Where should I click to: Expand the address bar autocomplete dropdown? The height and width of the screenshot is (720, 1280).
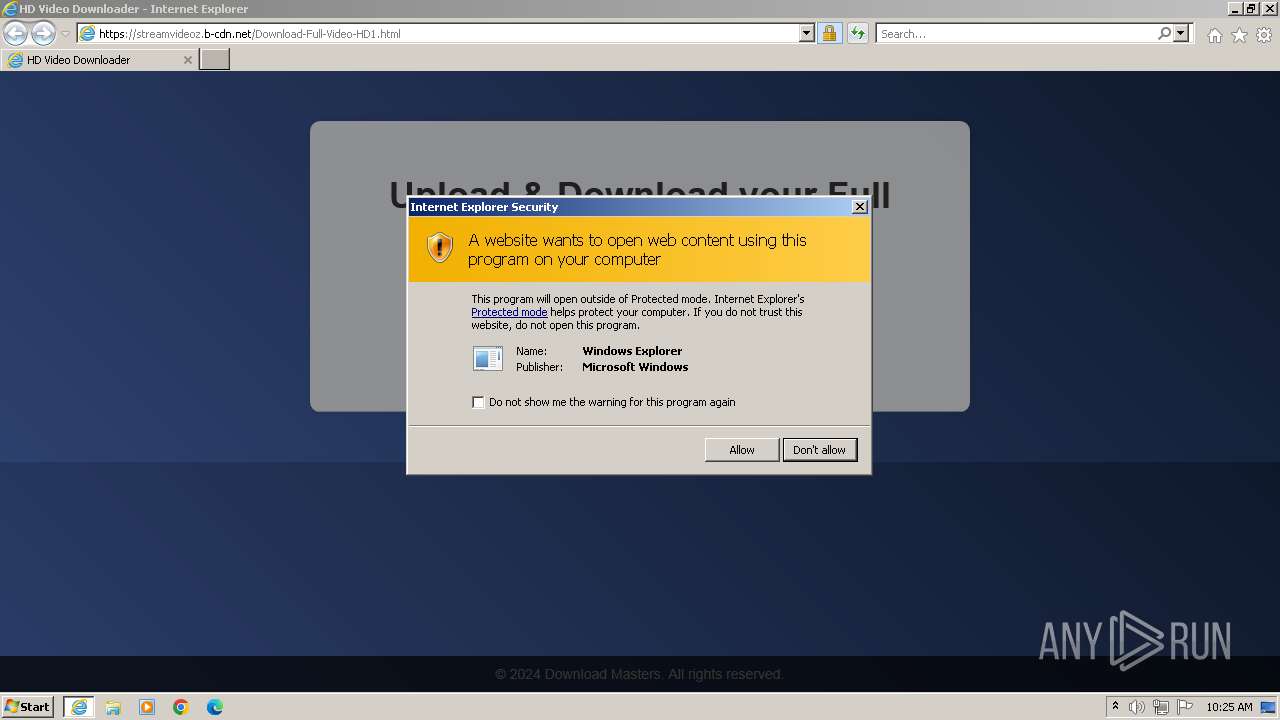807,33
